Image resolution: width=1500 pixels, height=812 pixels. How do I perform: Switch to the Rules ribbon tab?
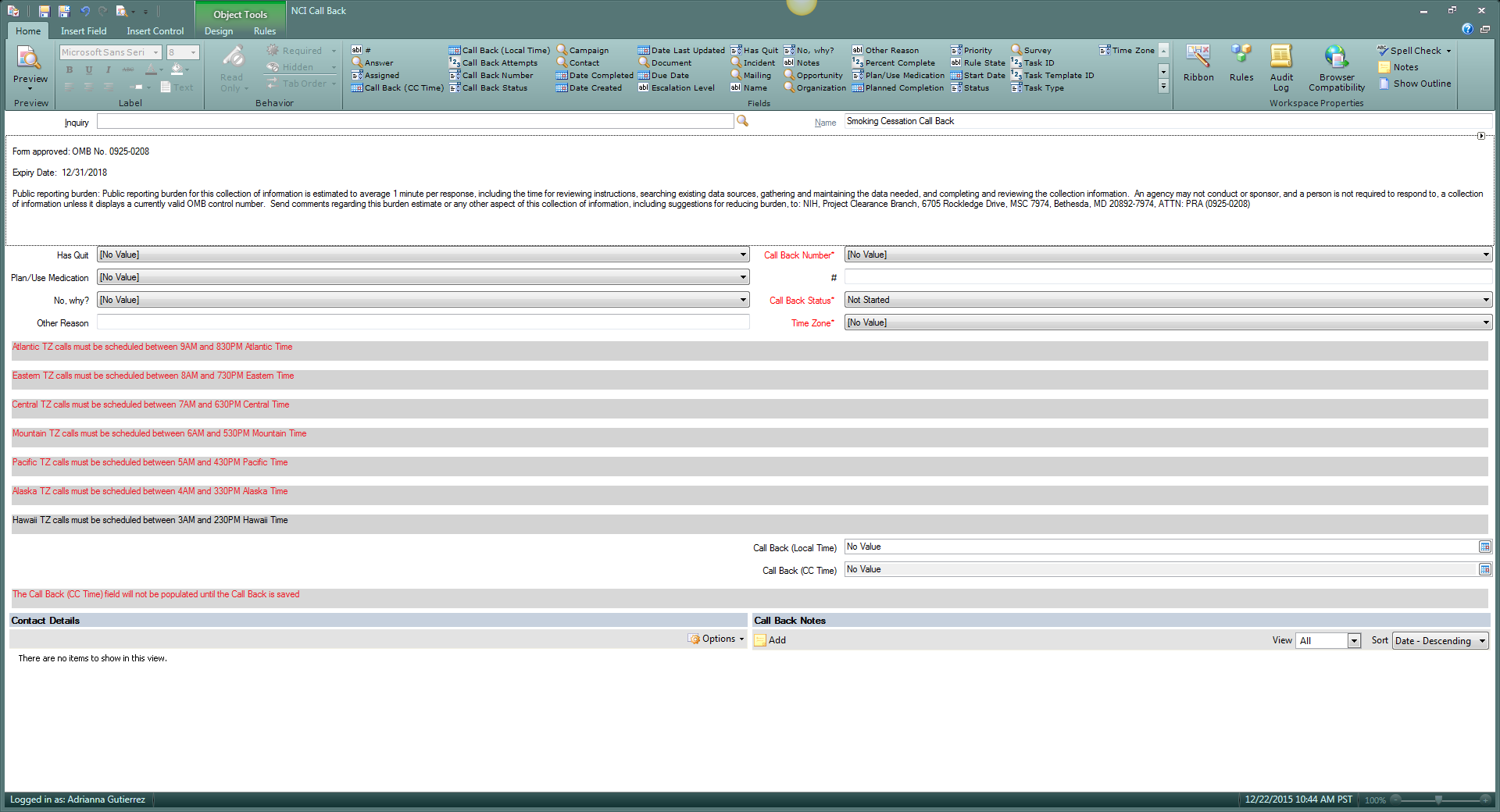pyautogui.click(x=265, y=31)
